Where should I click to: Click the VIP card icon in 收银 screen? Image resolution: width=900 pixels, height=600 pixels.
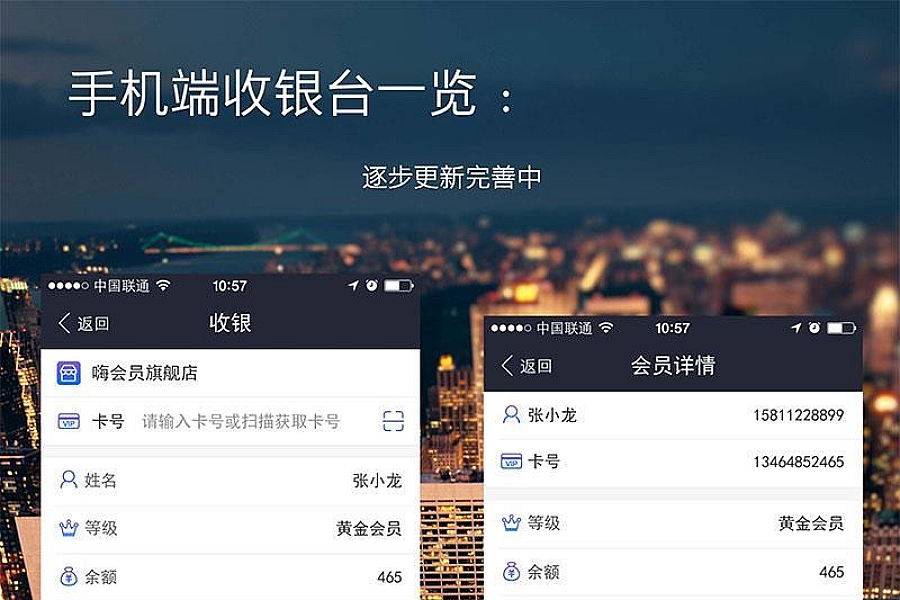[68, 421]
